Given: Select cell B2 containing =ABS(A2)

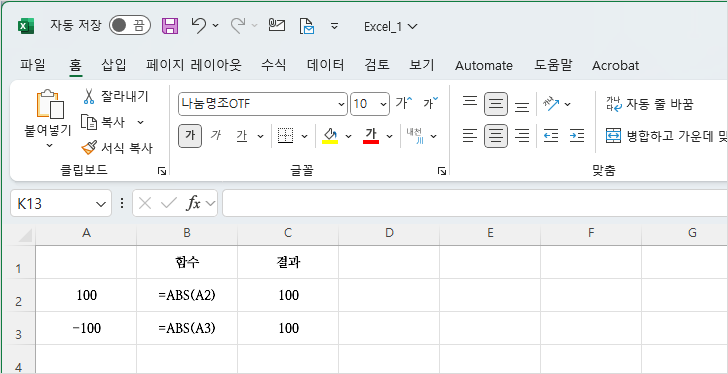Looking at the screenshot, I should click(187, 295).
